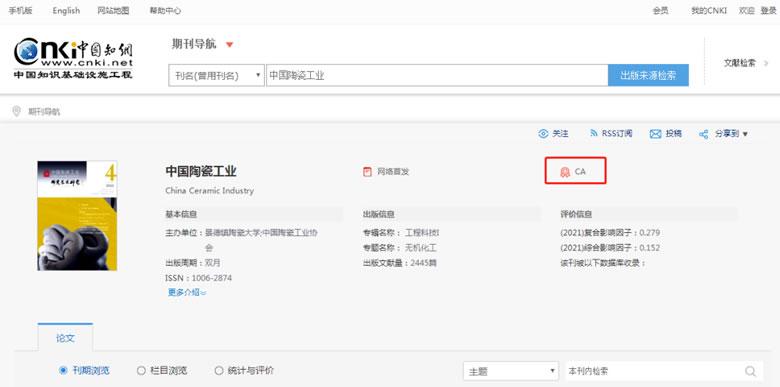Open 手机版 in top menu
This screenshot has height=387, width=780.
pos(20,10)
